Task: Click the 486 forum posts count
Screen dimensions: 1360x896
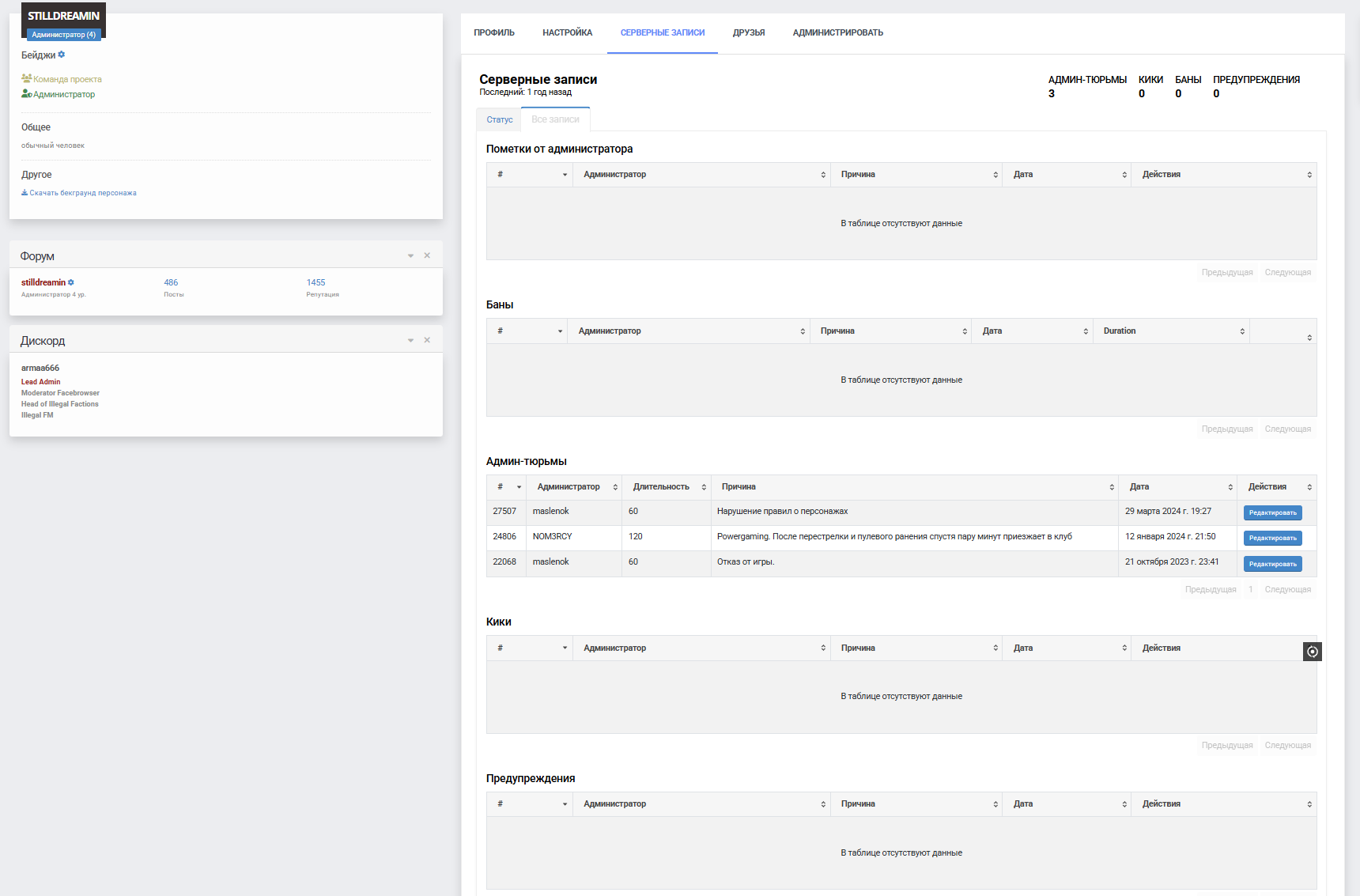Action: pos(171,282)
